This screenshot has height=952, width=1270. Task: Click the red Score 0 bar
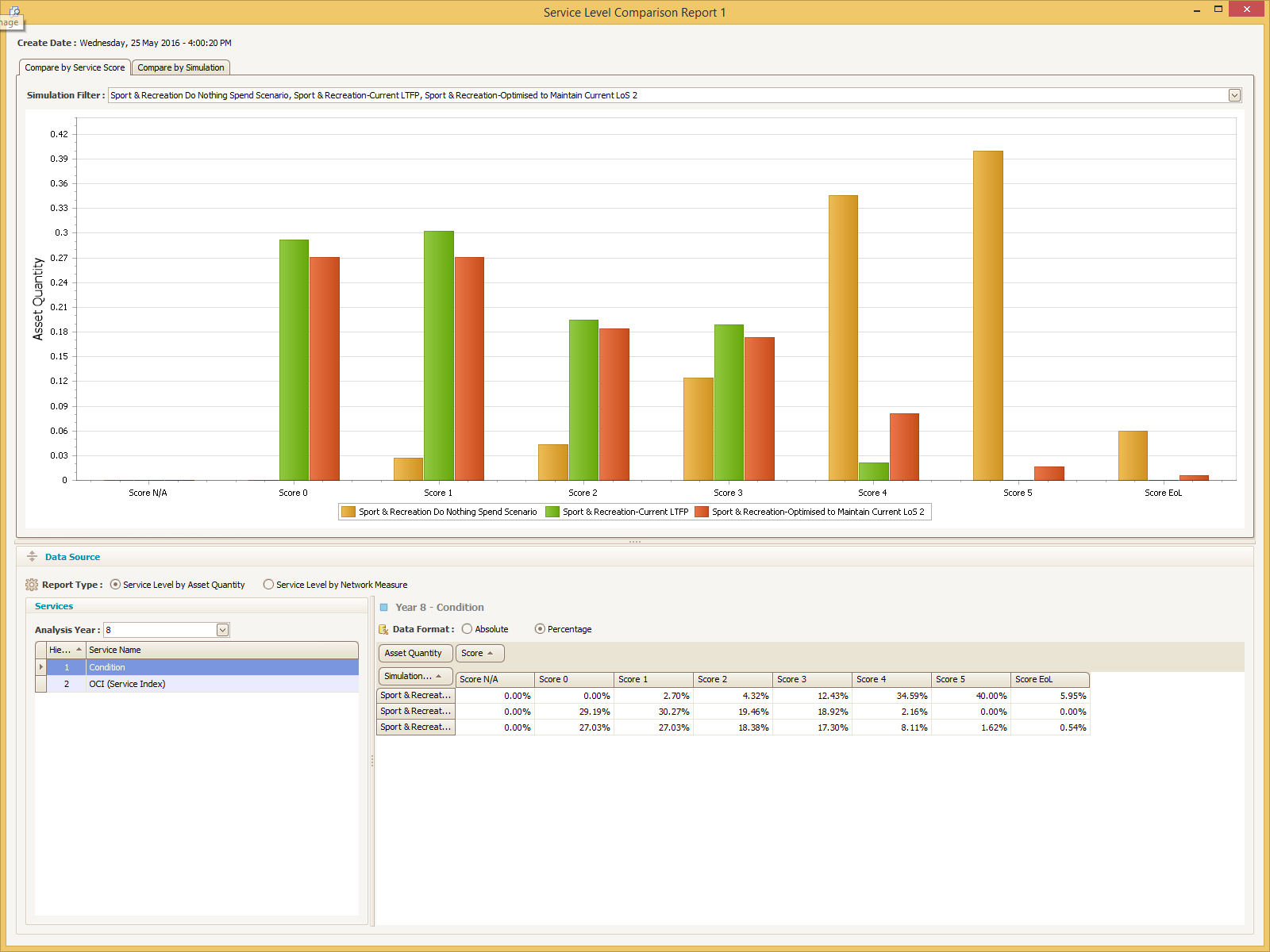tap(325, 369)
